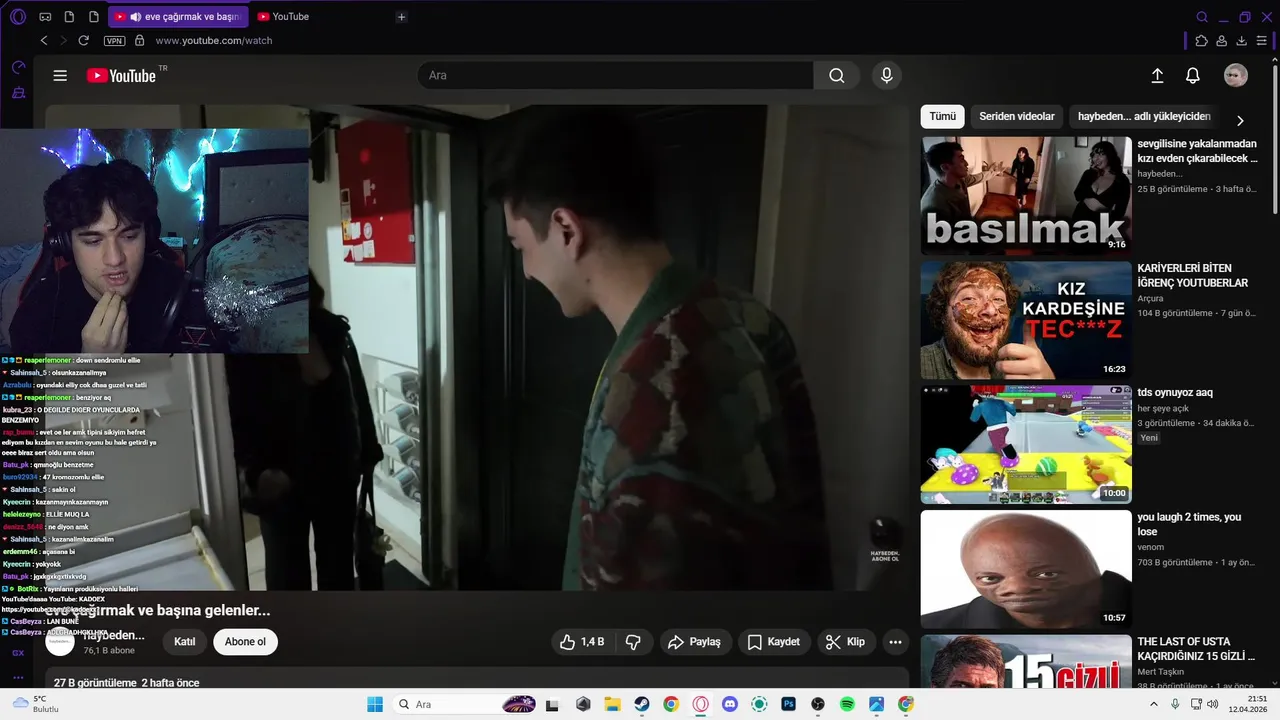The image size is (1280, 720).
Task: Toggle the Opera VPN badge
Action: [114, 41]
